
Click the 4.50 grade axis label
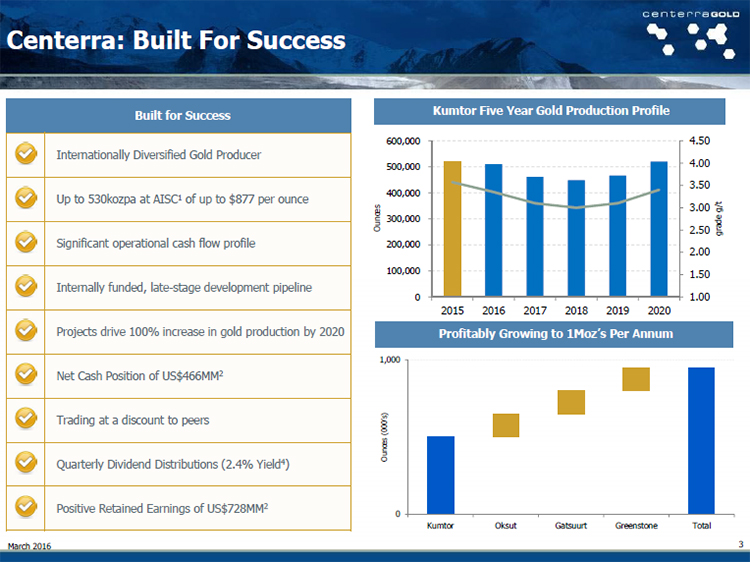point(699,141)
